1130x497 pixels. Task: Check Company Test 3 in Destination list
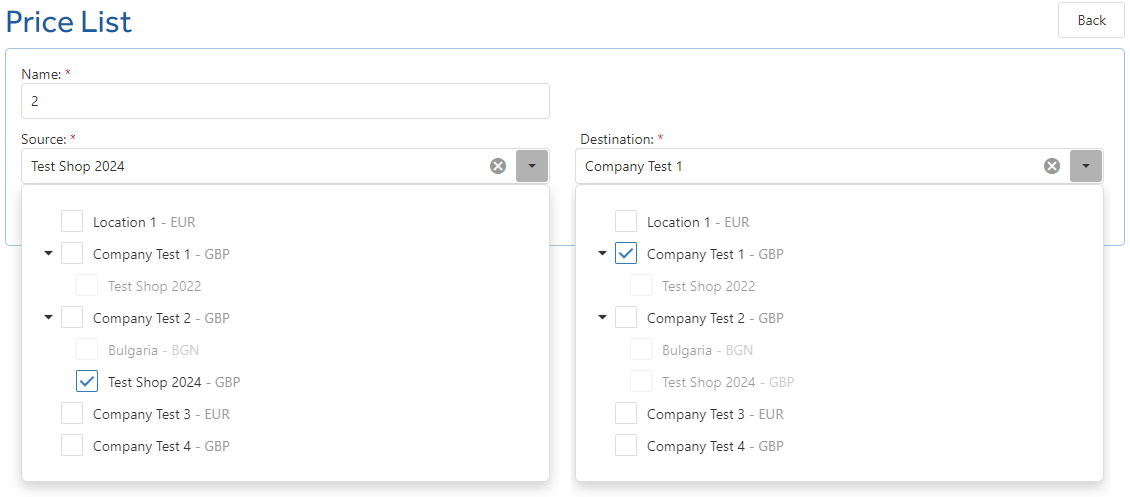click(x=626, y=413)
